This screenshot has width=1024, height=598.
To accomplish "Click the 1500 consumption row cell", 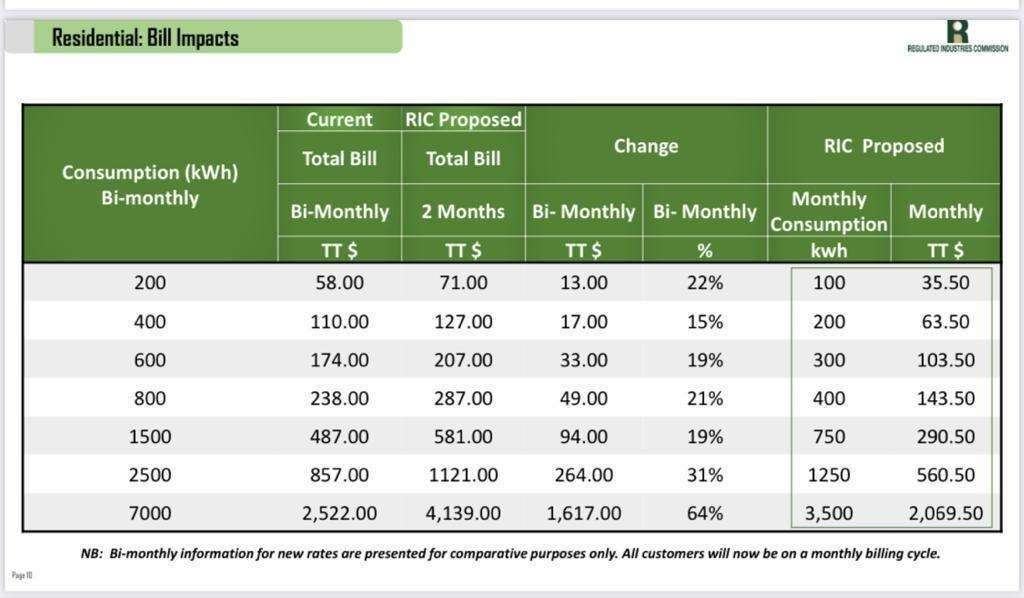I will [x=150, y=436].
